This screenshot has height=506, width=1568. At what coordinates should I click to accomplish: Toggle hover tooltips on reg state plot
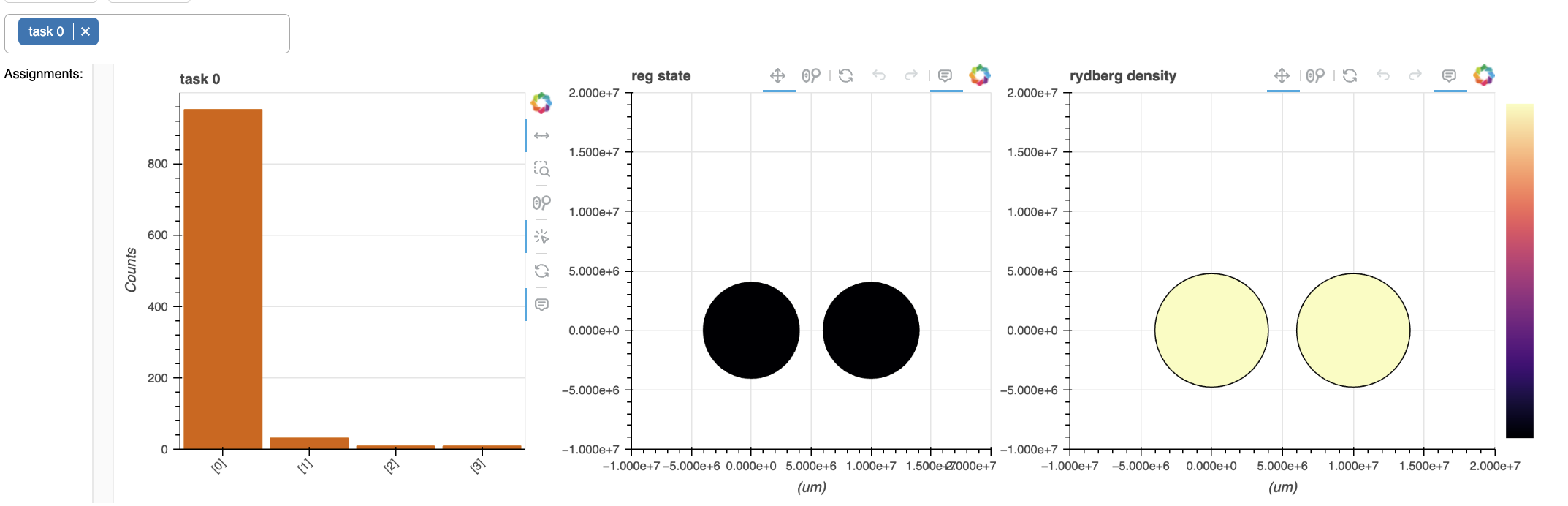coord(945,75)
